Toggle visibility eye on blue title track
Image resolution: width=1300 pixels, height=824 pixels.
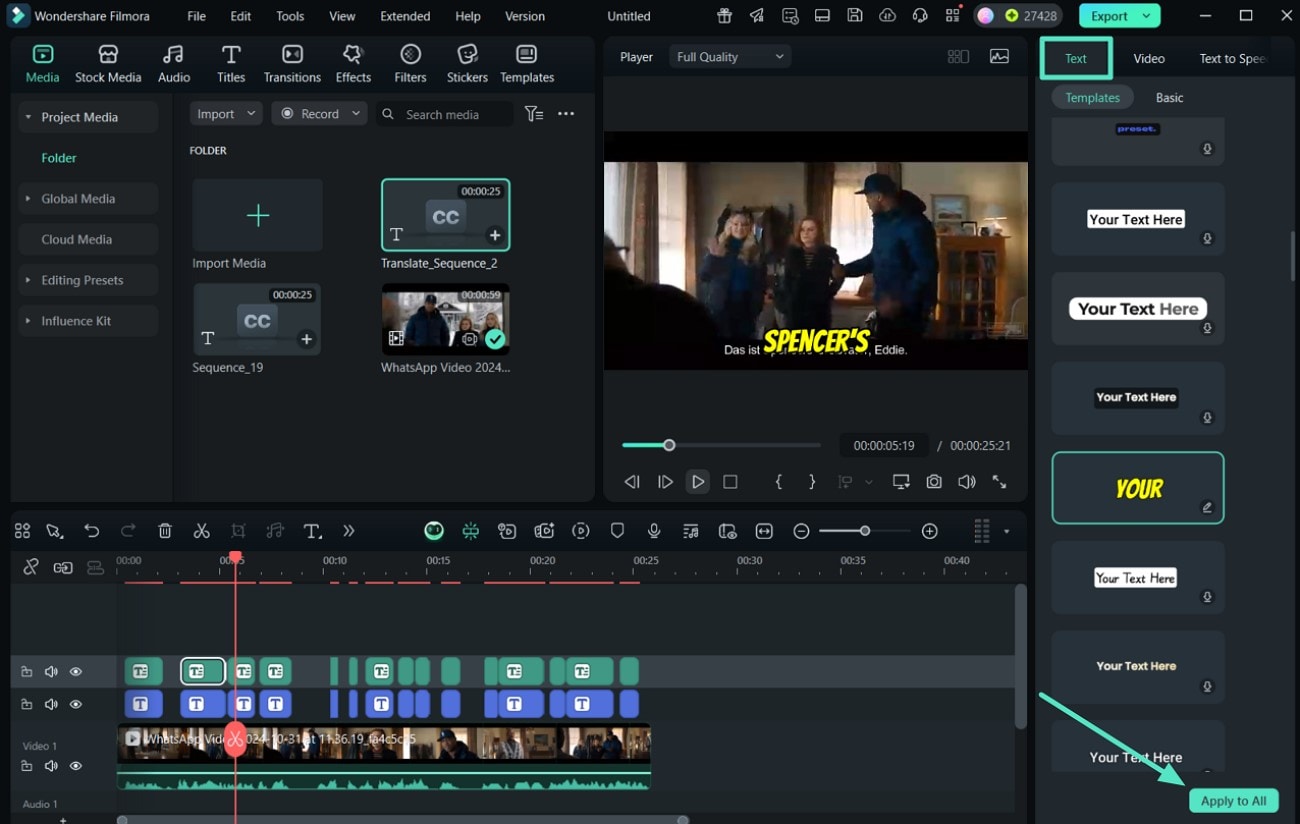point(76,704)
